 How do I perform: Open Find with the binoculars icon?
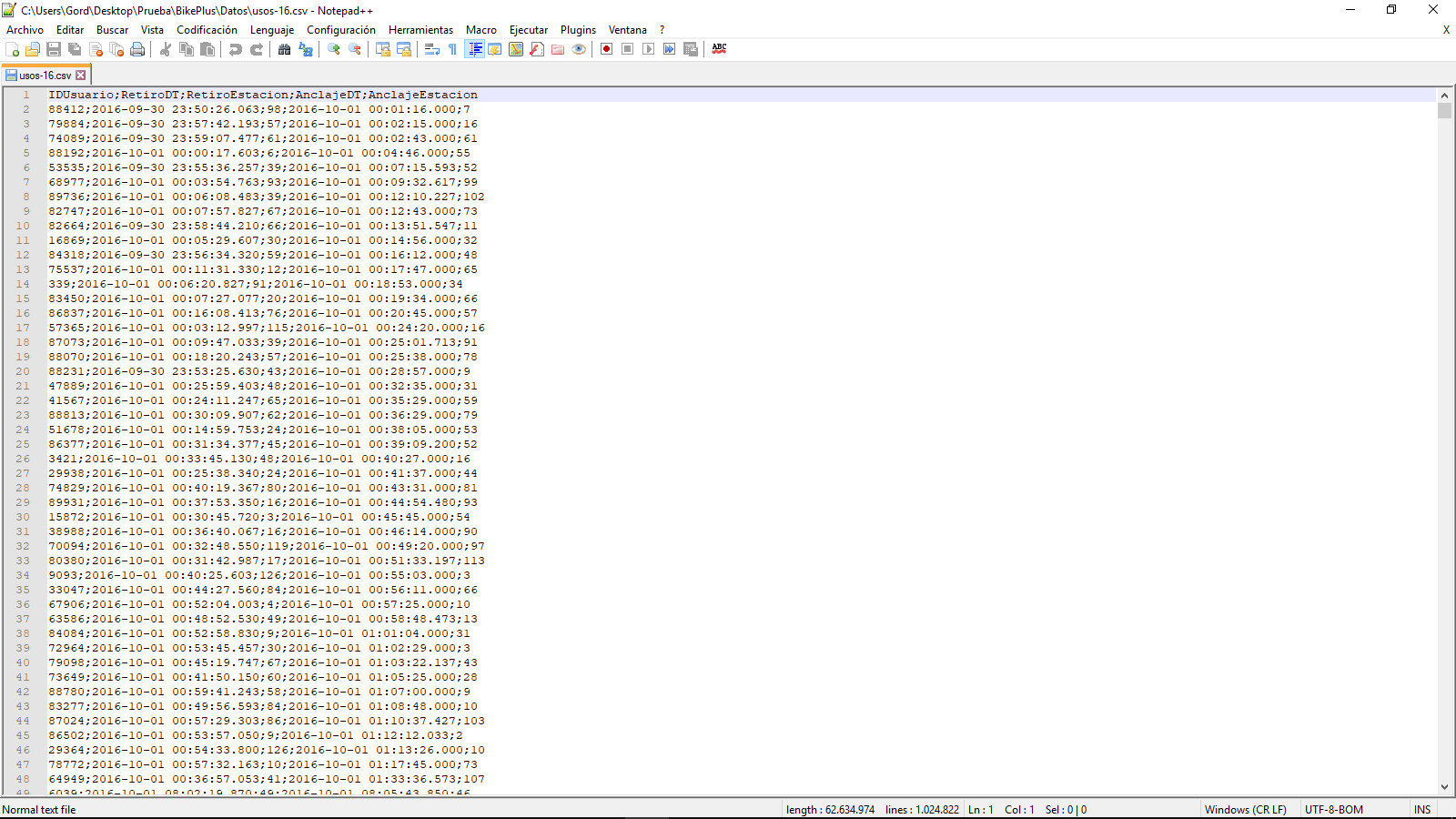point(285,49)
